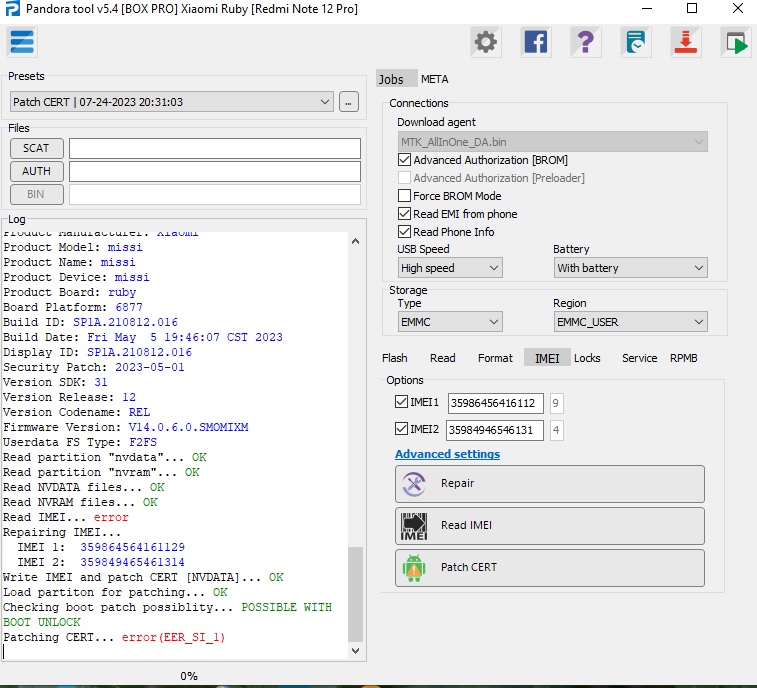Open help with the question mark icon
The width and height of the screenshot is (757, 688).
[x=586, y=42]
